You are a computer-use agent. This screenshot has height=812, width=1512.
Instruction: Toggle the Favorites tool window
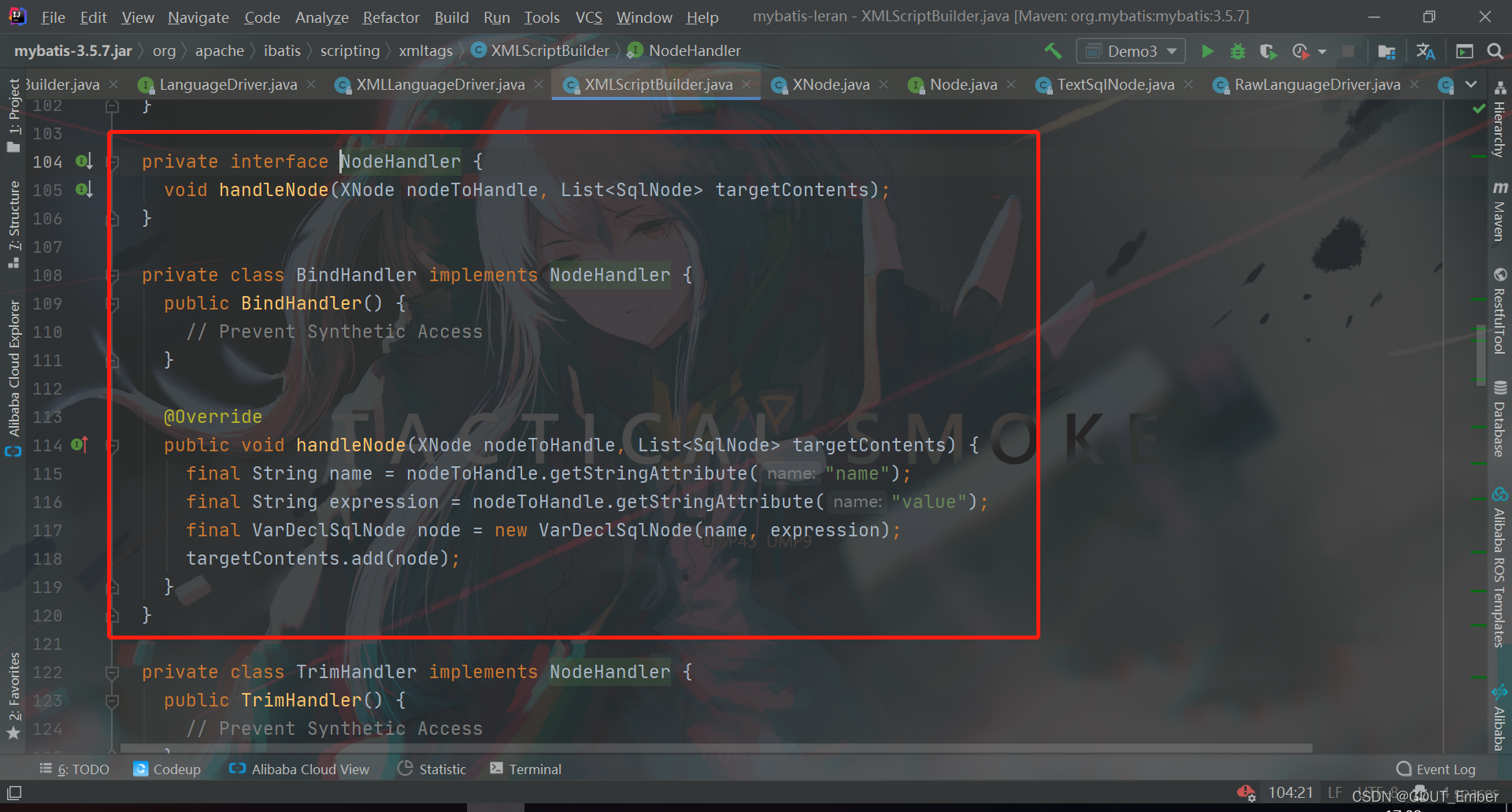point(13,695)
